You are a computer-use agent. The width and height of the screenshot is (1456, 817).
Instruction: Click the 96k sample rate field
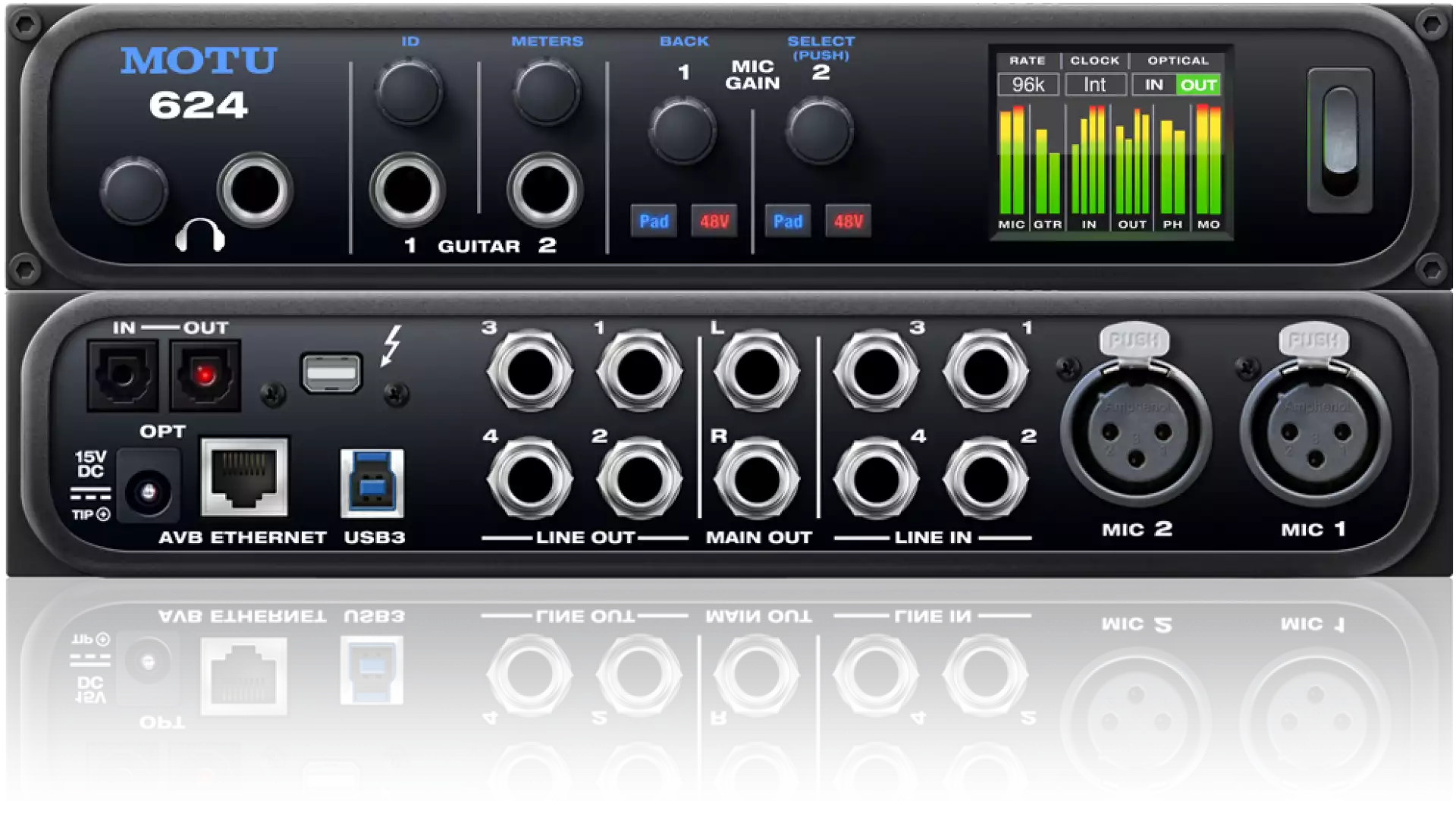[x=1028, y=85]
